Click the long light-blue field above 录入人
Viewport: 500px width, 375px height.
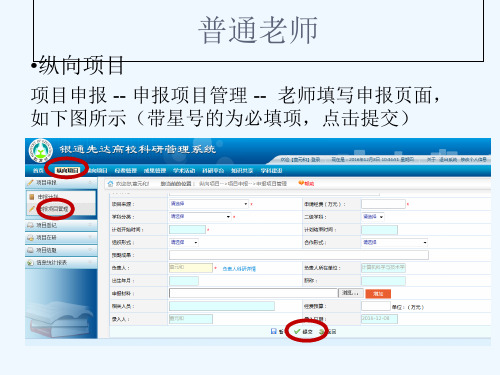tap(222, 306)
